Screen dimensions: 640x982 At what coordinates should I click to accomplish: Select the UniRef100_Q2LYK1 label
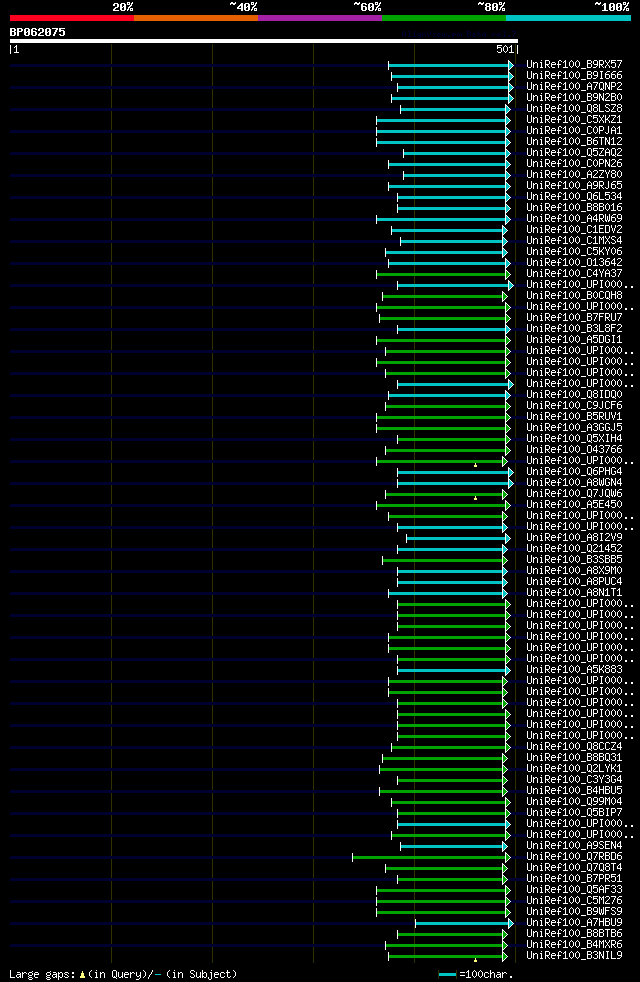574,768
